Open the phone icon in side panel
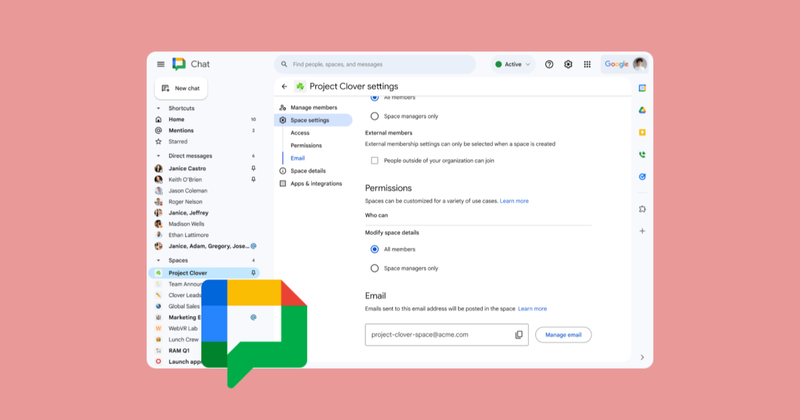Viewport: 800px width, 420px height. 642,155
